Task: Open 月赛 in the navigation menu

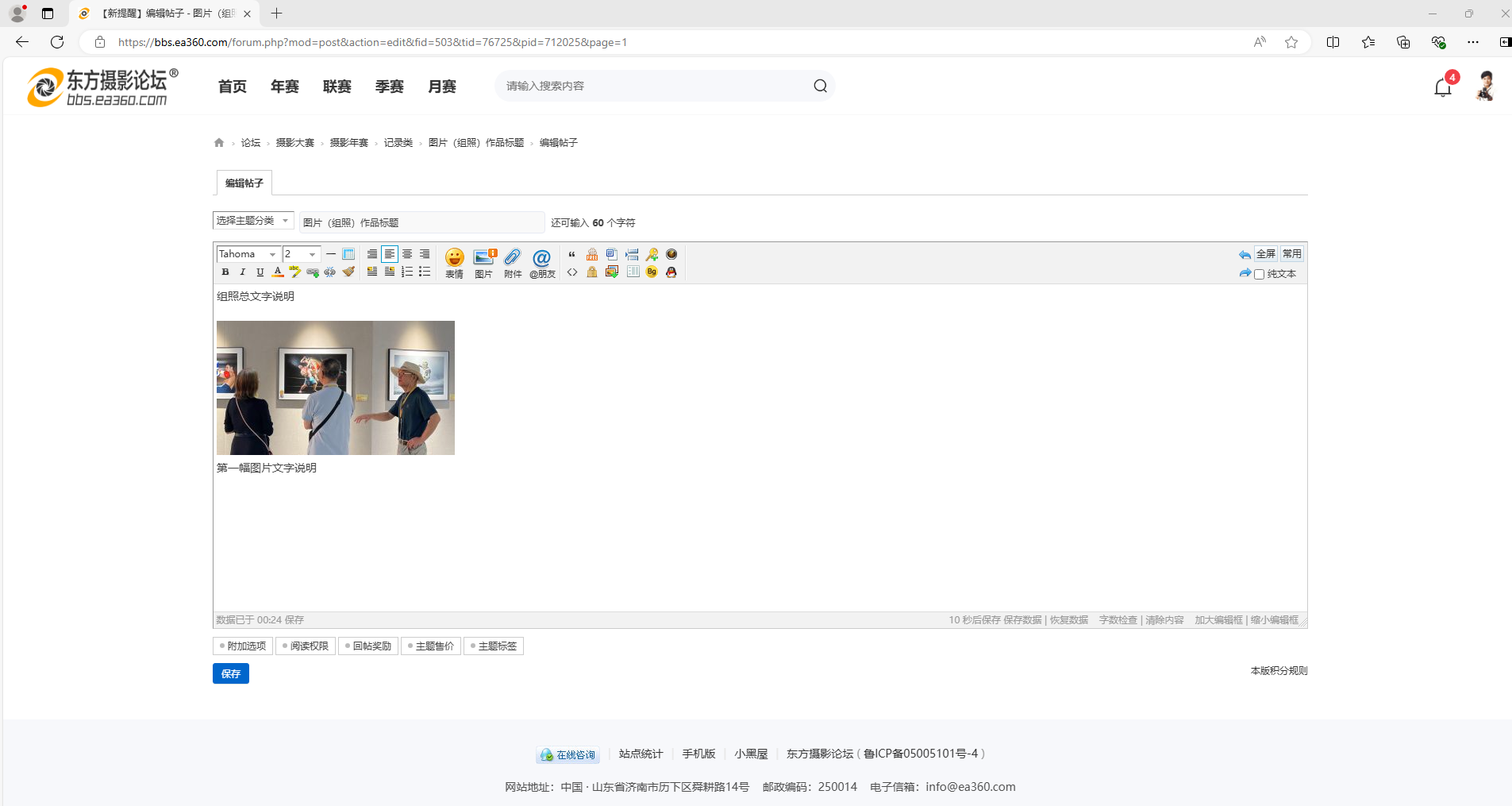Action: [x=442, y=87]
